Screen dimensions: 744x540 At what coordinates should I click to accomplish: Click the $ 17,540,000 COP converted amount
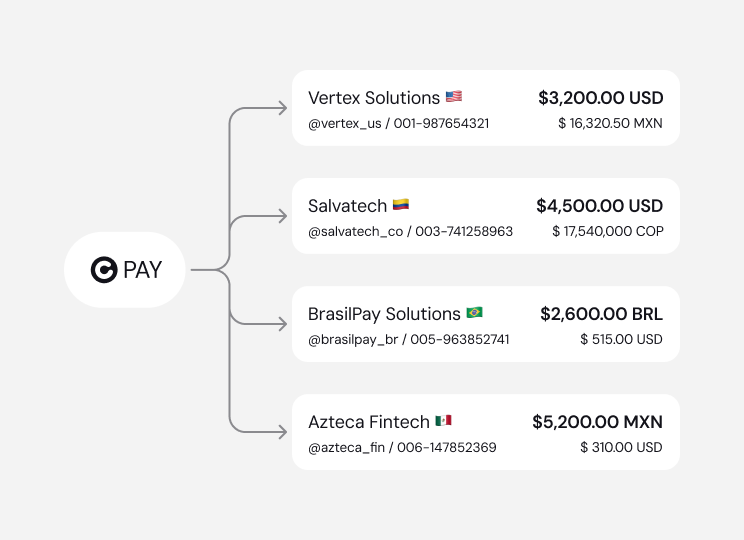(x=608, y=231)
